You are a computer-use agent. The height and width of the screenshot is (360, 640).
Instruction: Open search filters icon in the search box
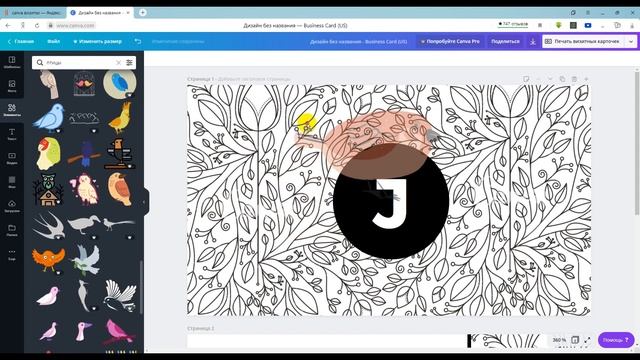pos(129,62)
